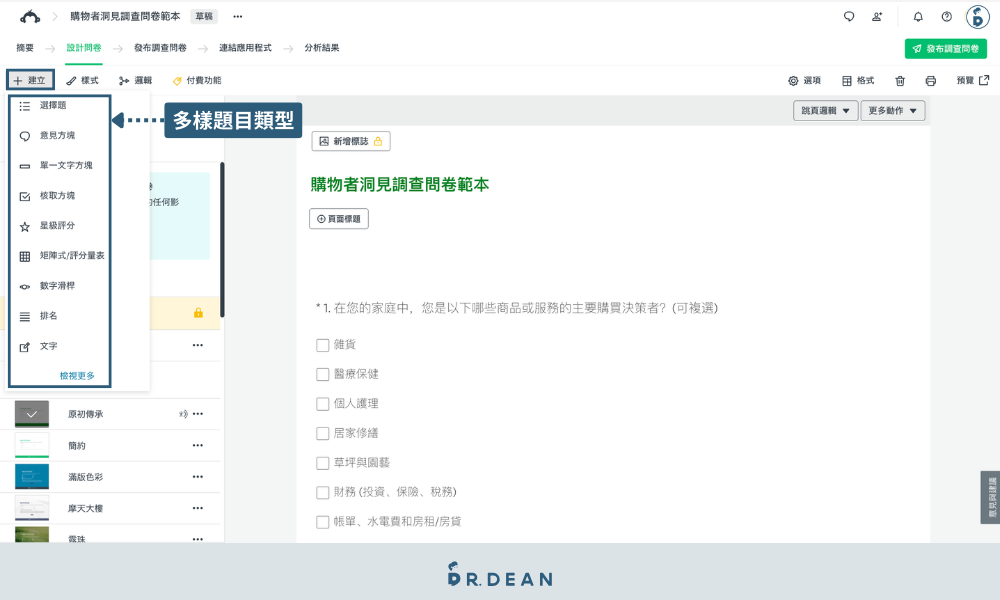Check the 財務 (投資、保險、稅務) checkbox
The width and height of the screenshot is (1000, 600).
point(323,492)
